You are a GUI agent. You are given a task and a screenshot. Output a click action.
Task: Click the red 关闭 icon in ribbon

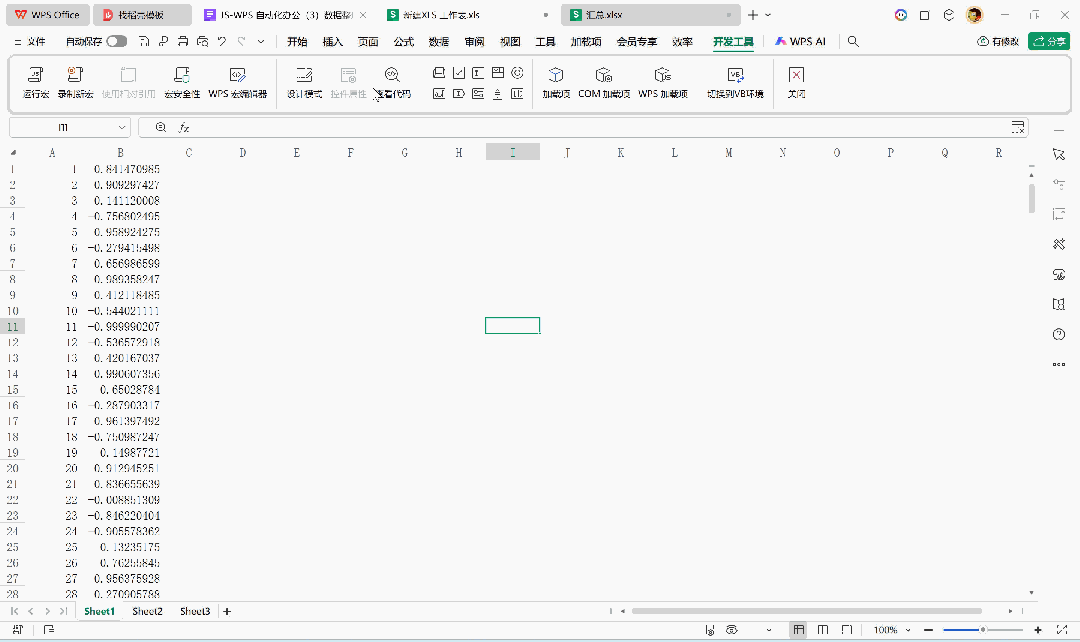[796, 82]
